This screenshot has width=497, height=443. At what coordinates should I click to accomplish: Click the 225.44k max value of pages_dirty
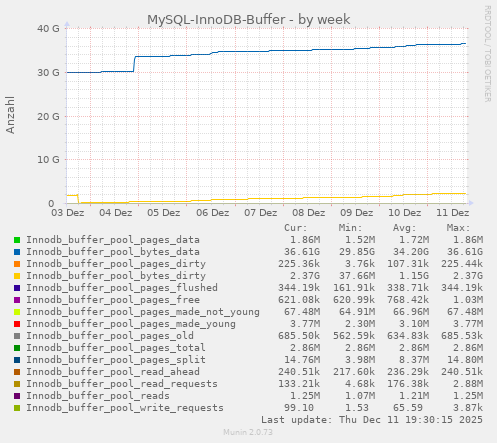coord(462,264)
